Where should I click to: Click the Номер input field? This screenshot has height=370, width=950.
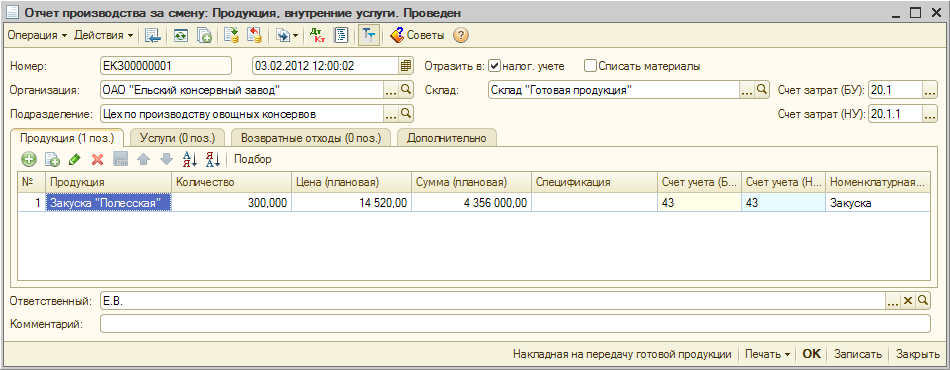coord(165,65)
